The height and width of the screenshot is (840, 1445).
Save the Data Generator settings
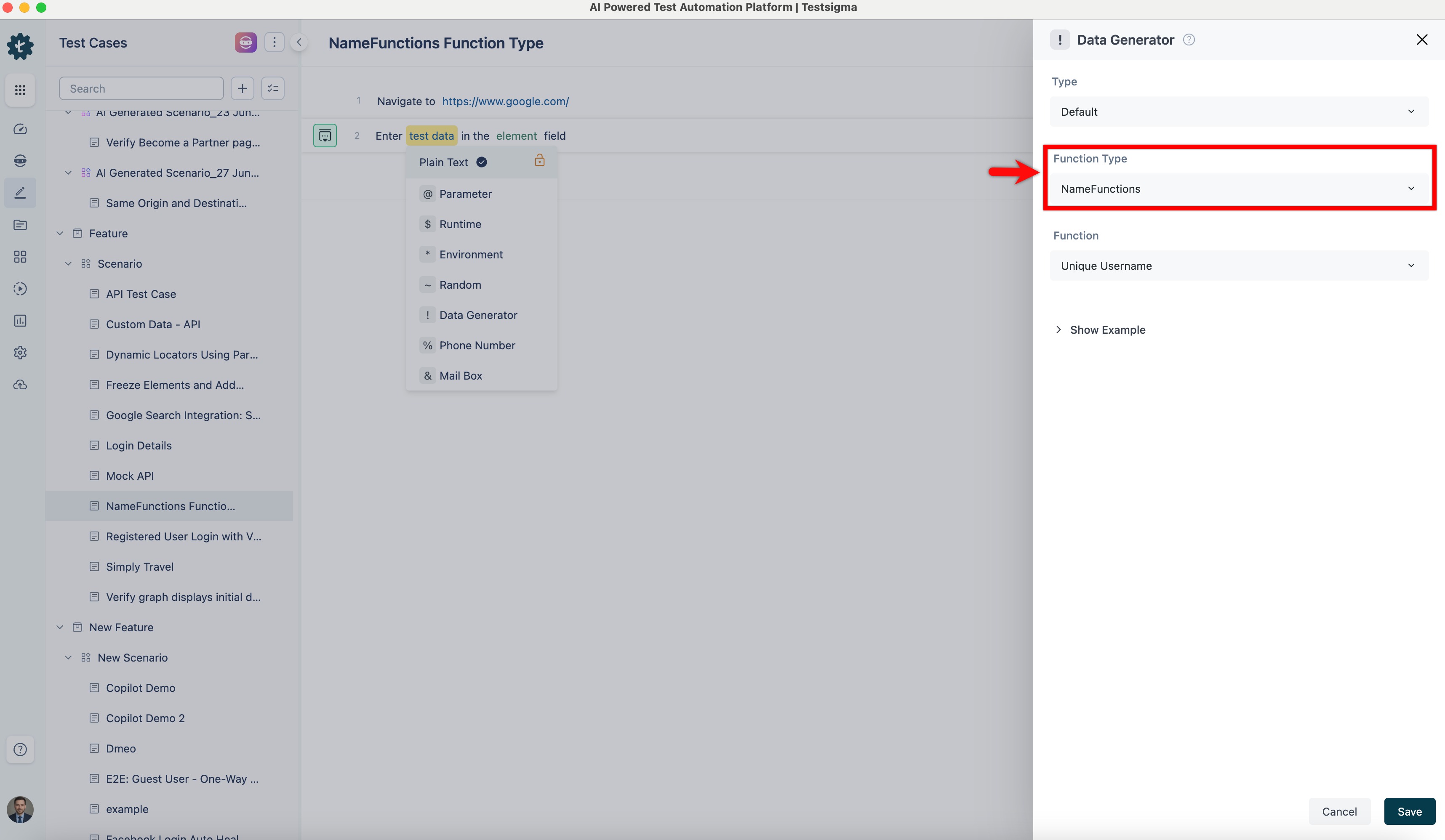1410,811
